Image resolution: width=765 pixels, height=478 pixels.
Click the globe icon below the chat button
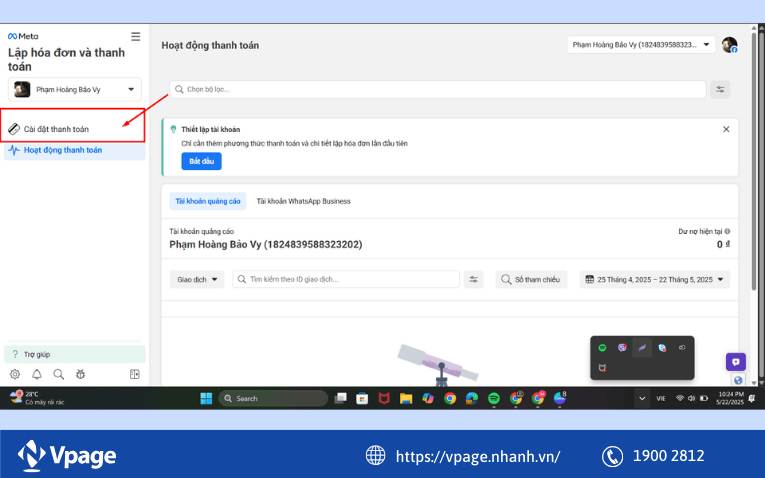tap(738, 380)
